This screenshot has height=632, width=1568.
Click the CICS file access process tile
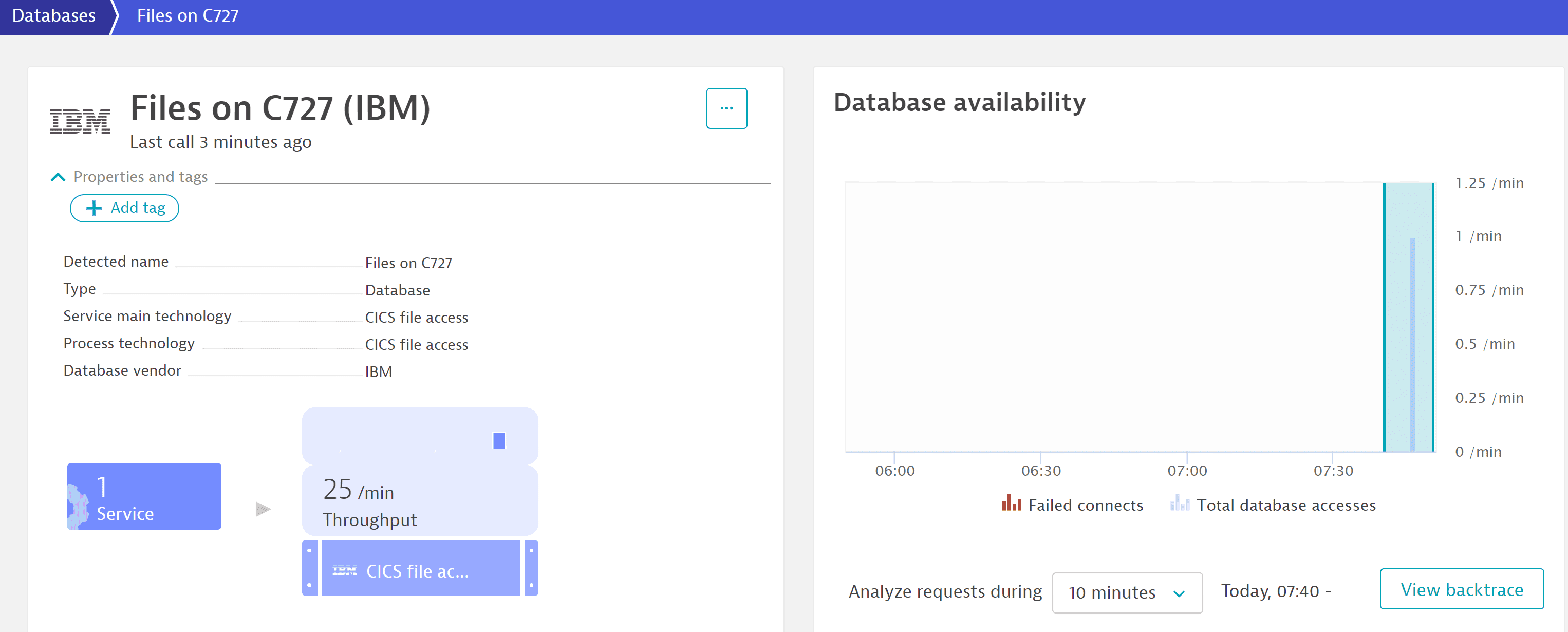pos(420,567)
